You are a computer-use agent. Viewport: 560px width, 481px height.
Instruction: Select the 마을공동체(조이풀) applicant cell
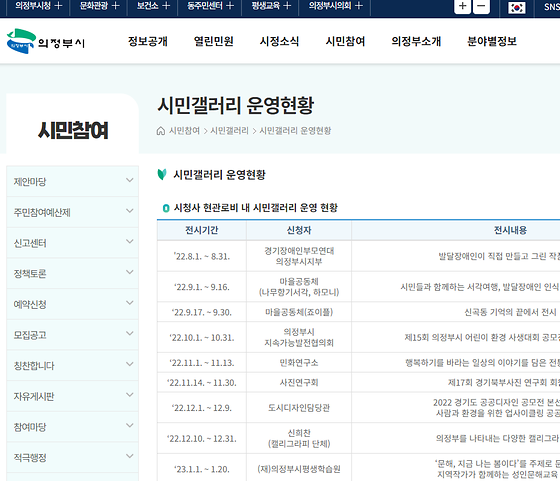[299, 312]
